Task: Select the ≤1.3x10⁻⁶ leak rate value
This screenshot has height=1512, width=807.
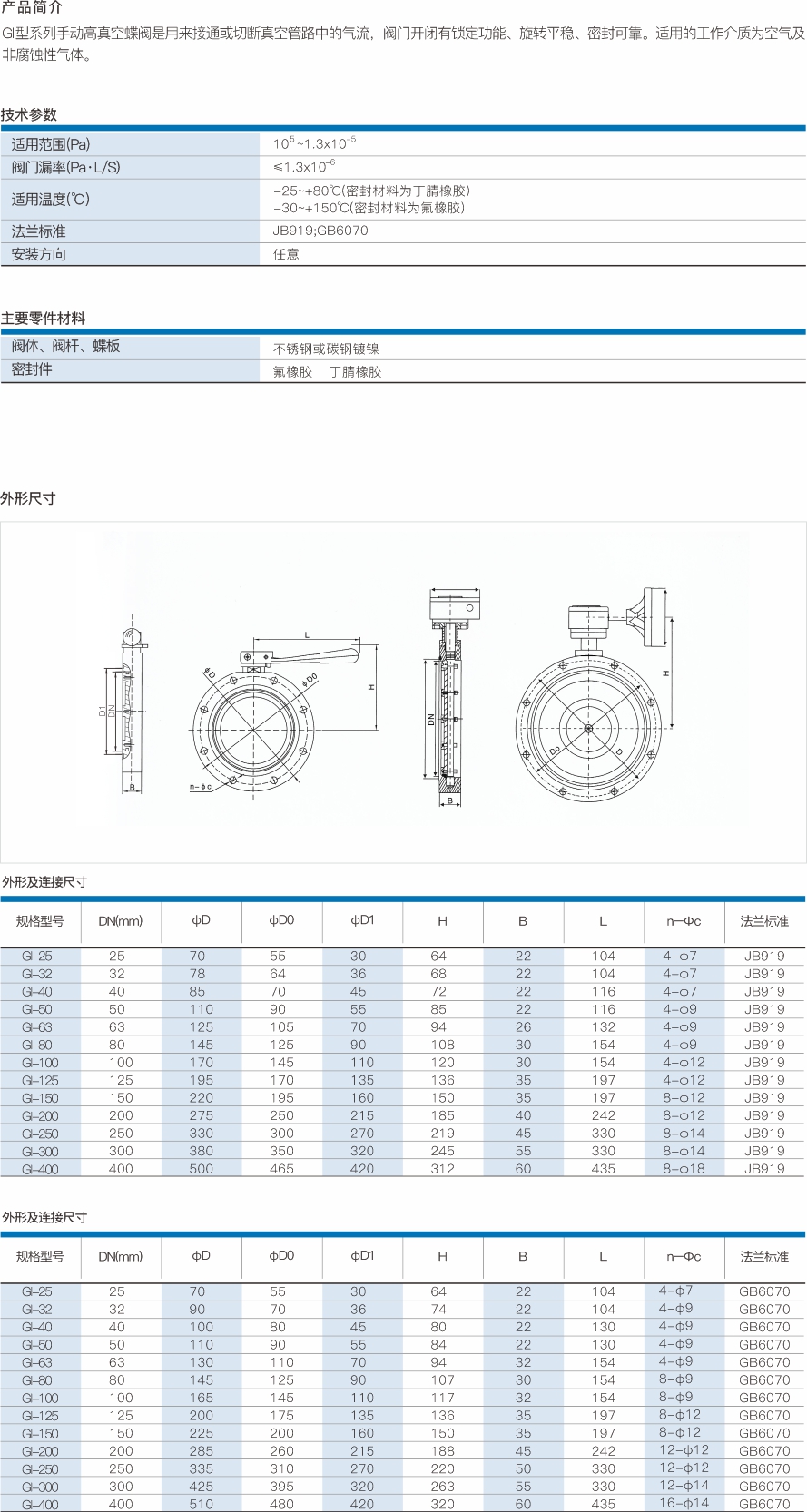Action: pos(304,166)
